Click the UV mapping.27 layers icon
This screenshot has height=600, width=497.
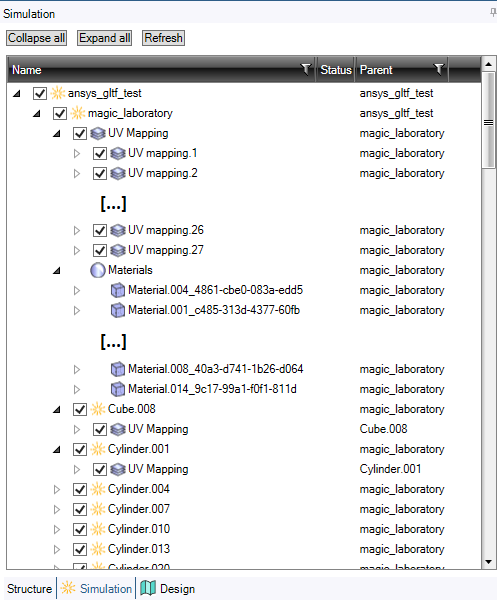[x=118, y=250]
